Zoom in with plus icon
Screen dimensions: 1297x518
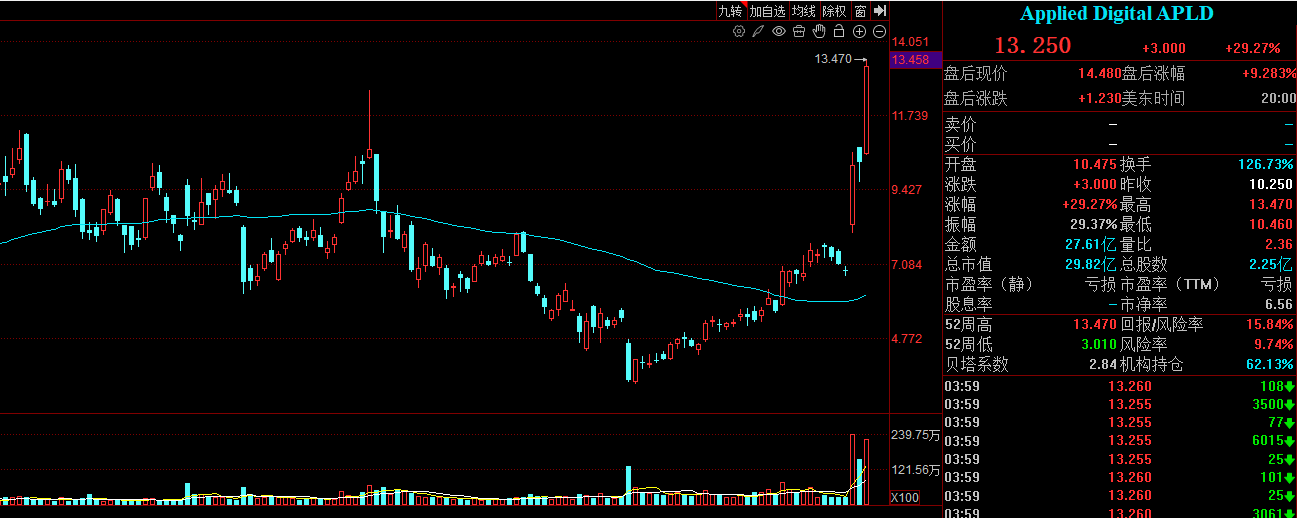point(860,31)
